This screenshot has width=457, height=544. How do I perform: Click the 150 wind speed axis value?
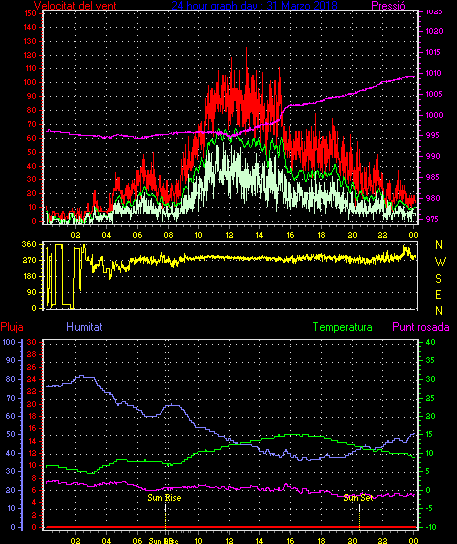[31, 13]
